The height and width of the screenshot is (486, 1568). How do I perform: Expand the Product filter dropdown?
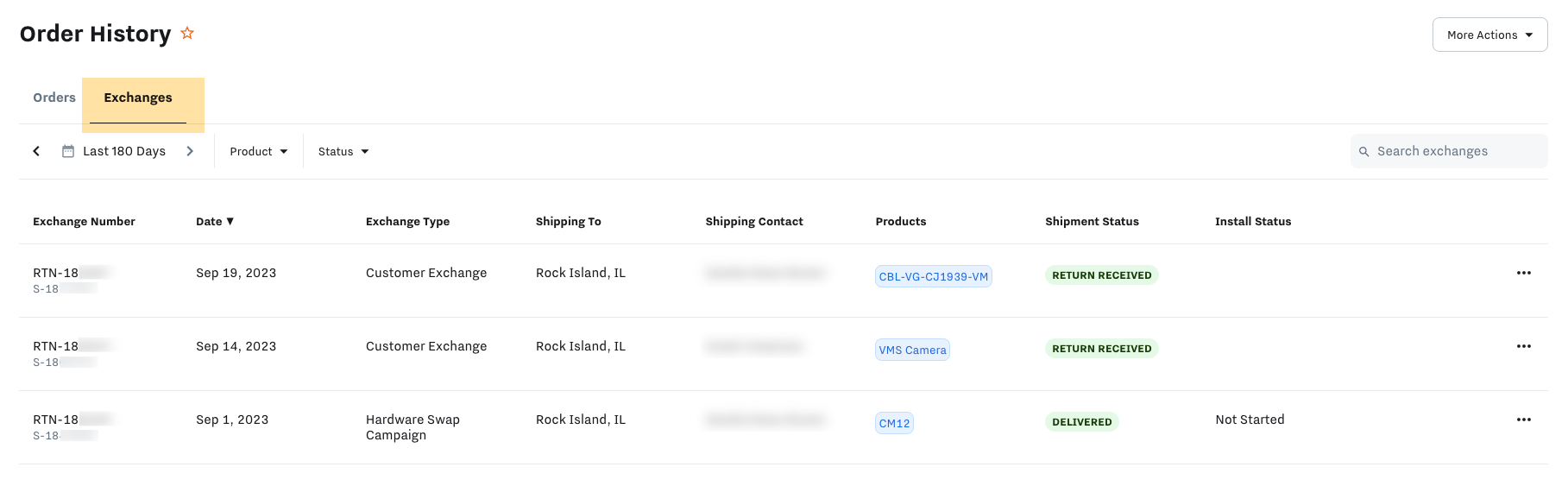click(258, 152)
